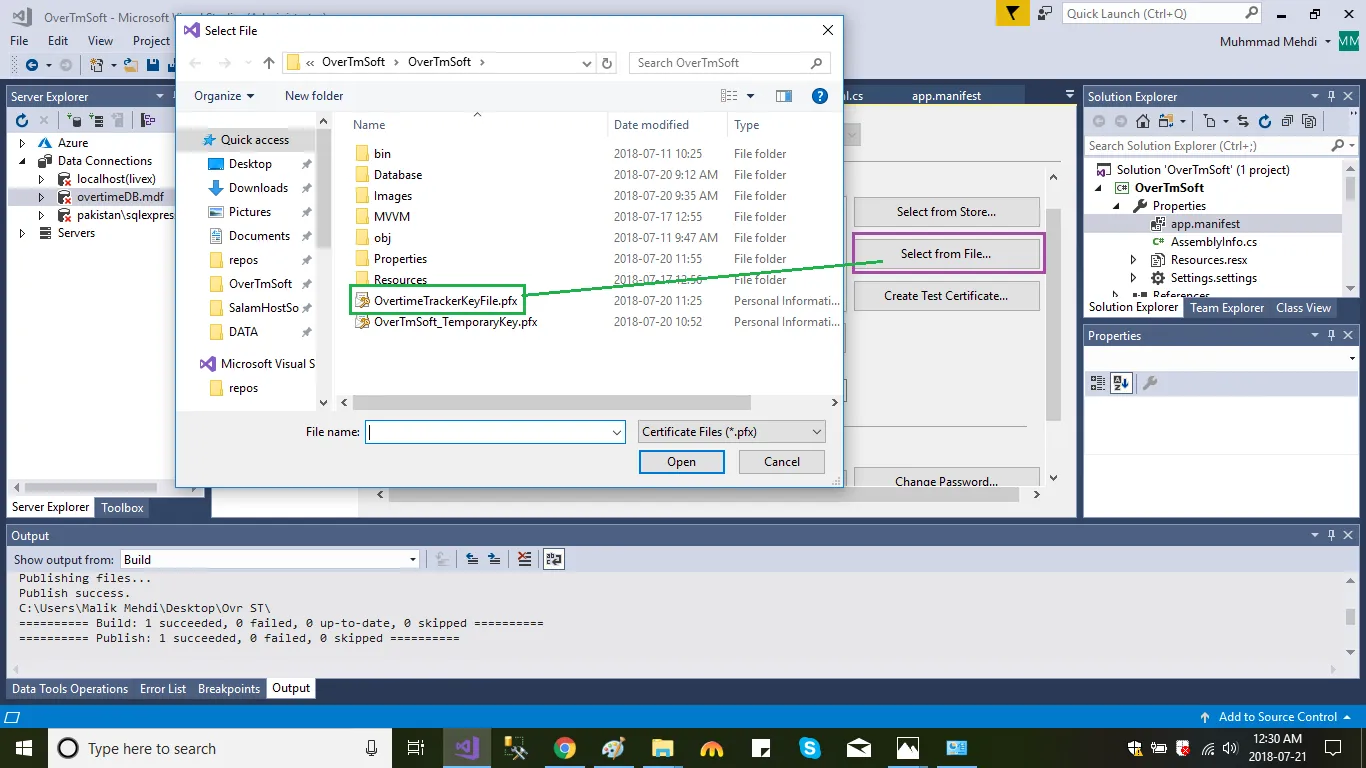Select AssemblyInfo.cs in Solution Explorer
Image resolution: width=1366 pixels, height=768 pixels.
[x=1214, y=242]
